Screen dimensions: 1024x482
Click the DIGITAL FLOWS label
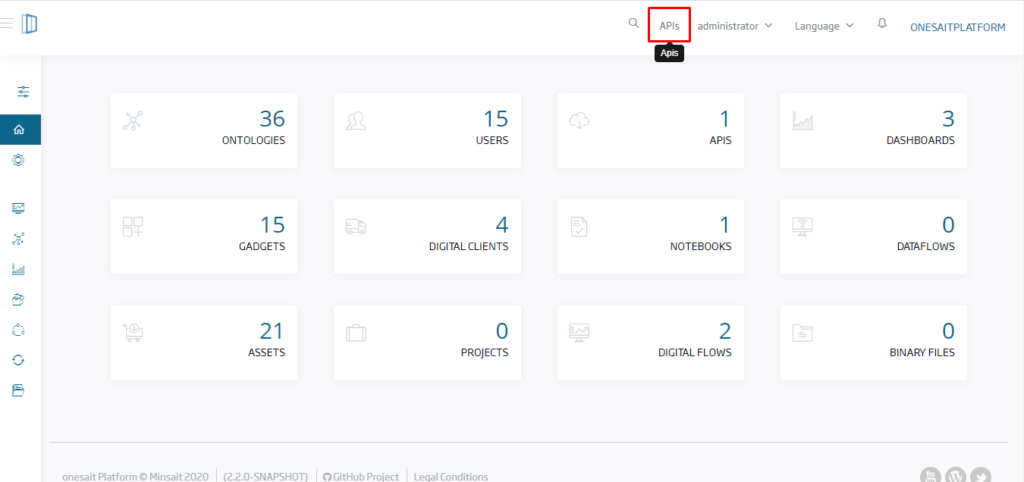[x=695, y=353]
